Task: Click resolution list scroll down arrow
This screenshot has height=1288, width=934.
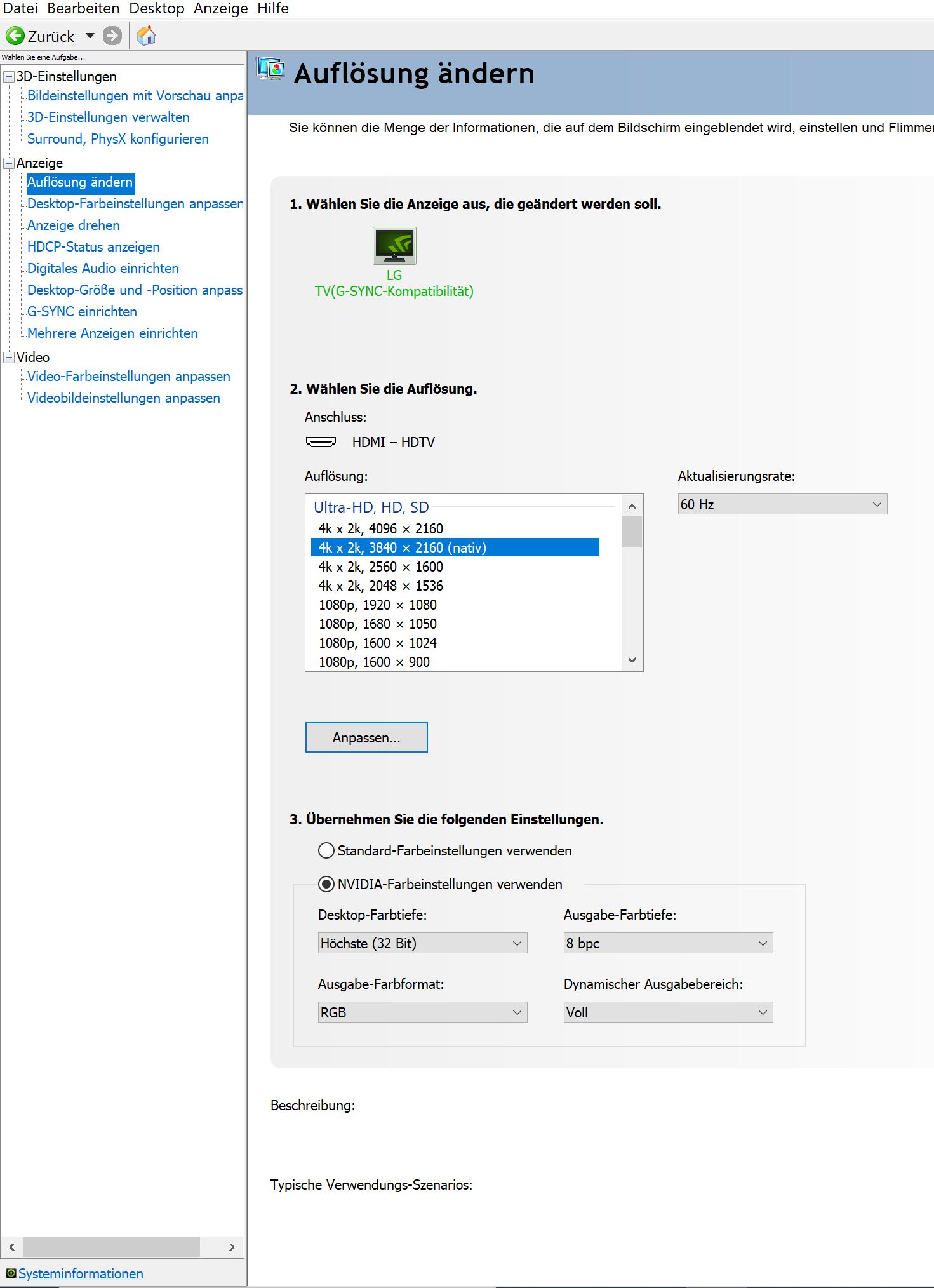Action: [632, 660]
